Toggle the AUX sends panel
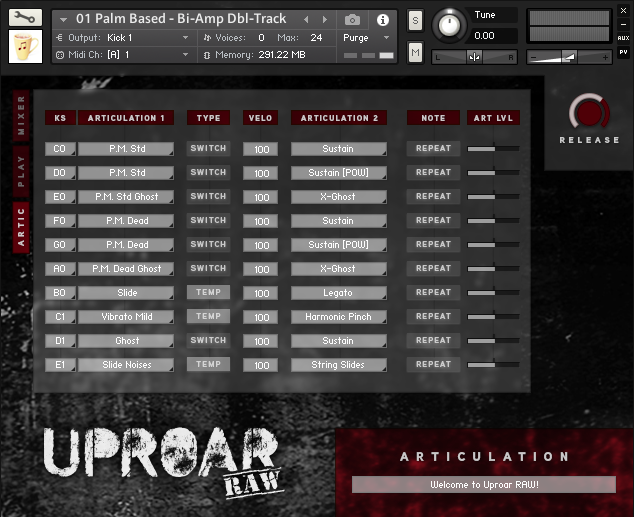634x517 pixels. click(x=623, y=38)
